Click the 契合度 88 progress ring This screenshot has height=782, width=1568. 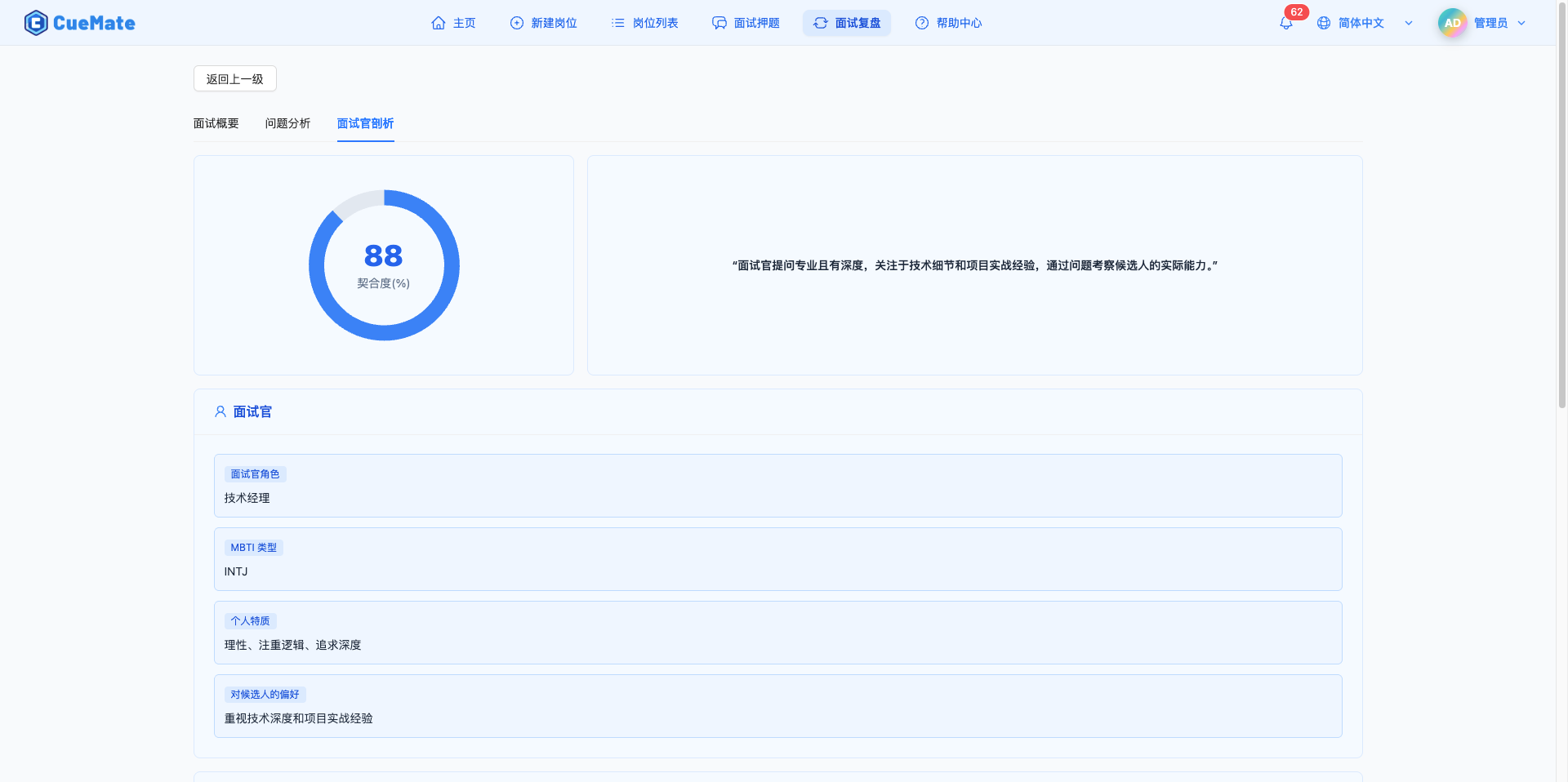tap(383, 264)
